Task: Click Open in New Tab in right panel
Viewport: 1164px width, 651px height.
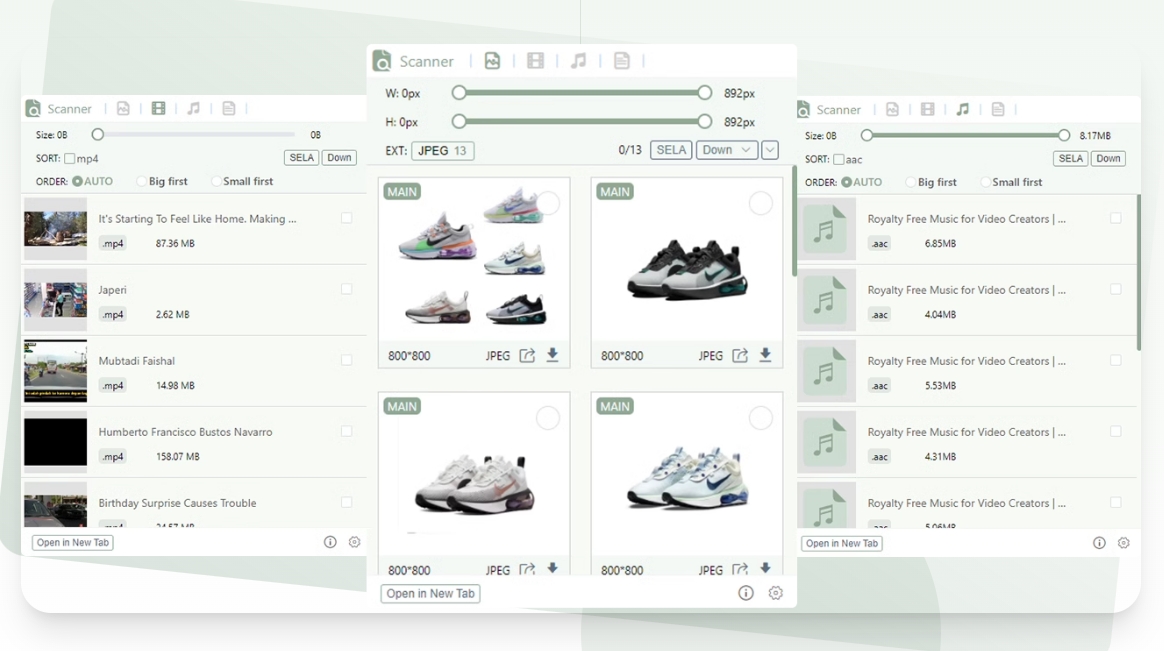Action: click(x=842, y=543)
